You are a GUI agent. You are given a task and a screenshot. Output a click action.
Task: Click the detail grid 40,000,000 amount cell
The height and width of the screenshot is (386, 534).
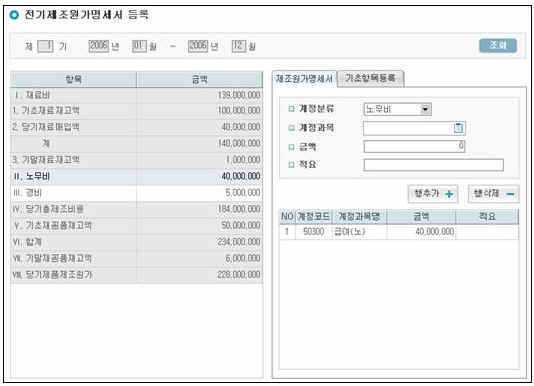click(421, 232)
